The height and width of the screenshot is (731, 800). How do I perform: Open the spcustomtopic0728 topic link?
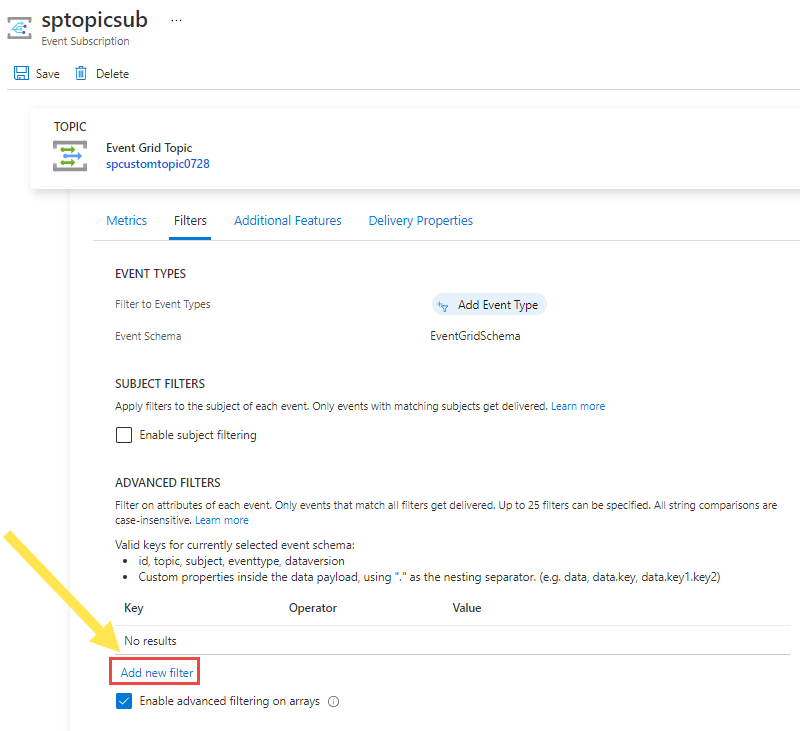pyautogui.click(x=157, y=163)
